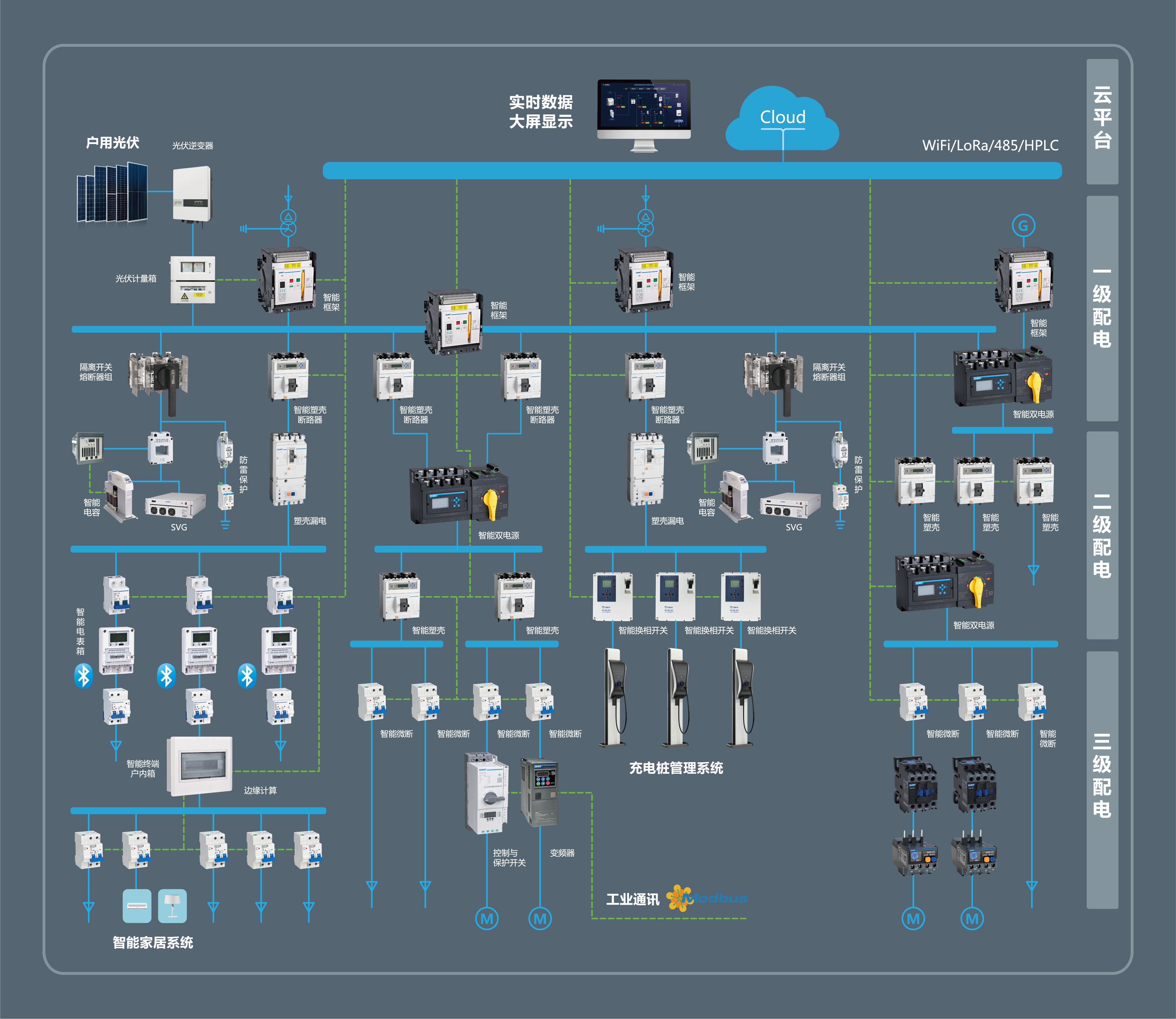Click the WiFi/LoRa/485/HPLC text
The height and width of the screenshot is (1019, 1176).
990,146
